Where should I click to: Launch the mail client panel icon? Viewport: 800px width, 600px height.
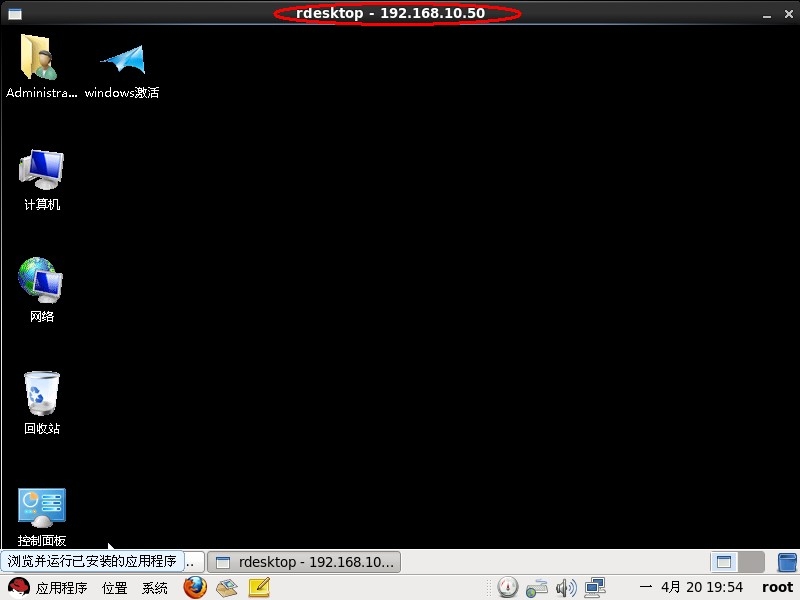227,588
